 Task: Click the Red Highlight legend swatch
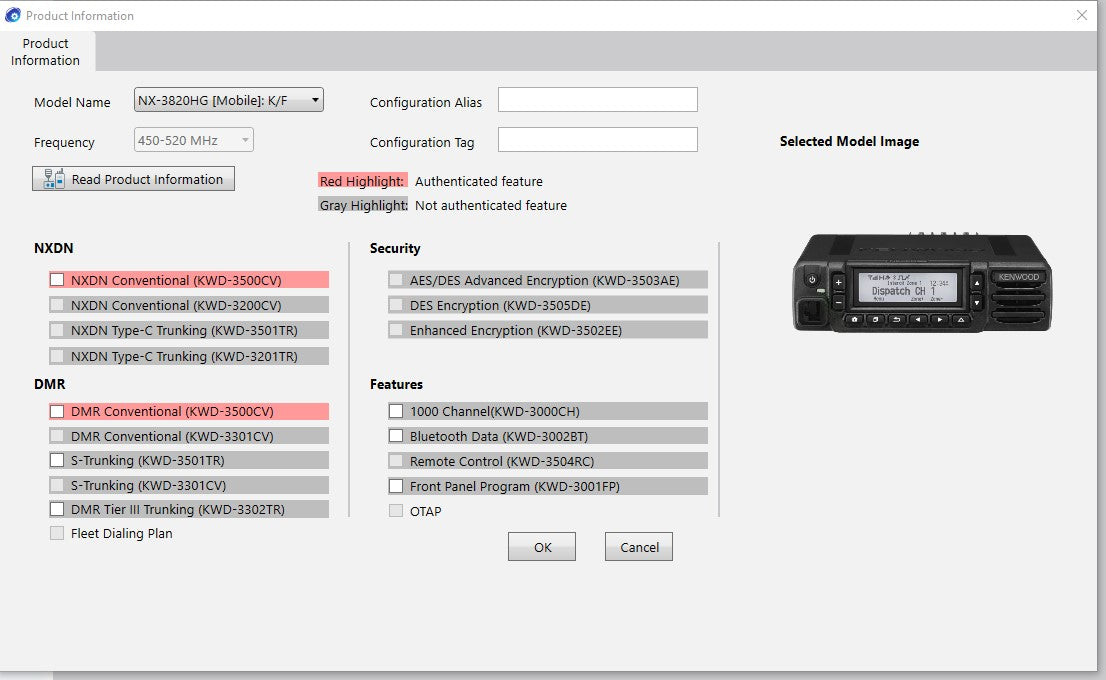click(x=362, y=181)
